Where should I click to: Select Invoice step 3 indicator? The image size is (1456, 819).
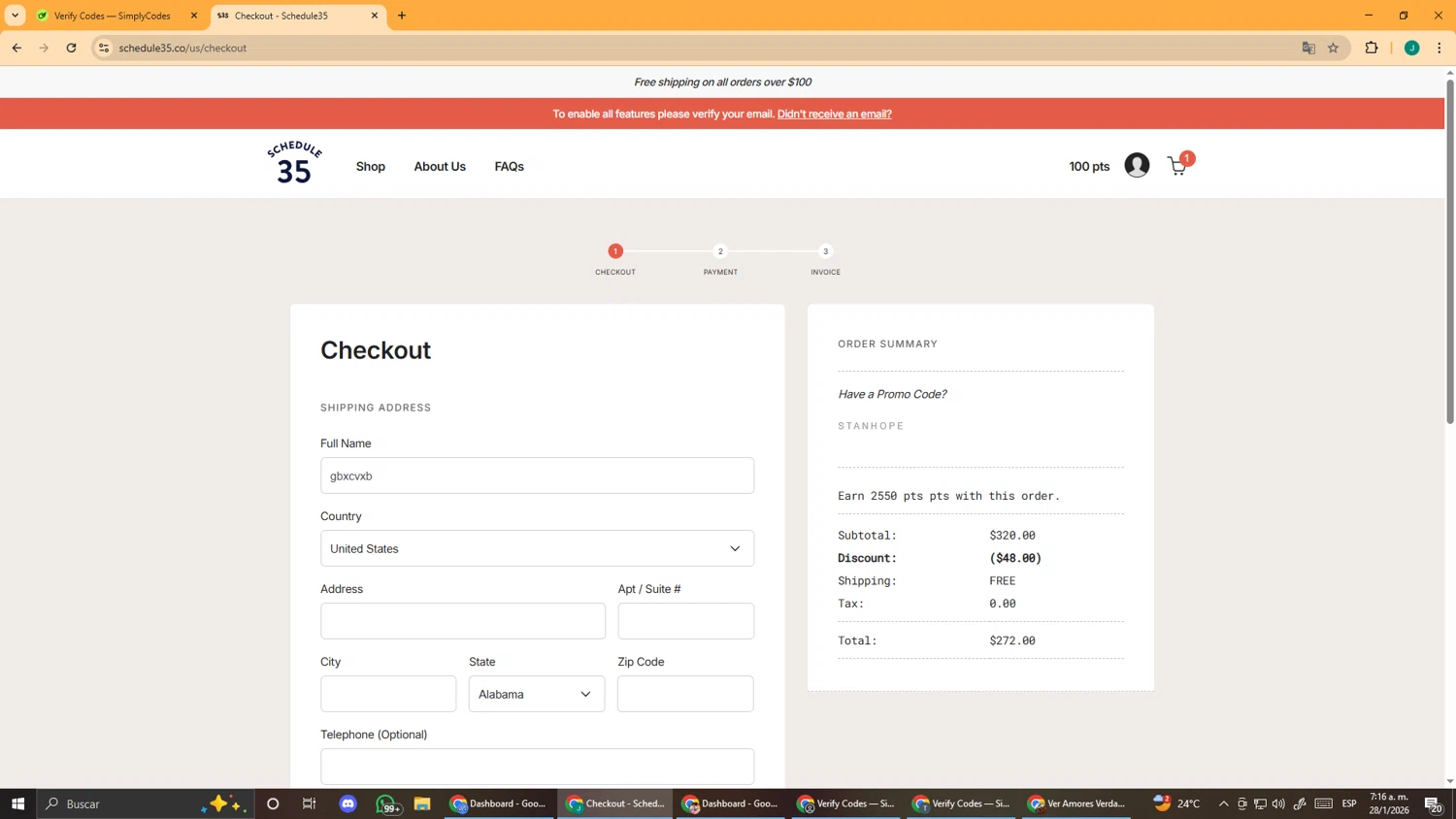click(x=826, y=251)
